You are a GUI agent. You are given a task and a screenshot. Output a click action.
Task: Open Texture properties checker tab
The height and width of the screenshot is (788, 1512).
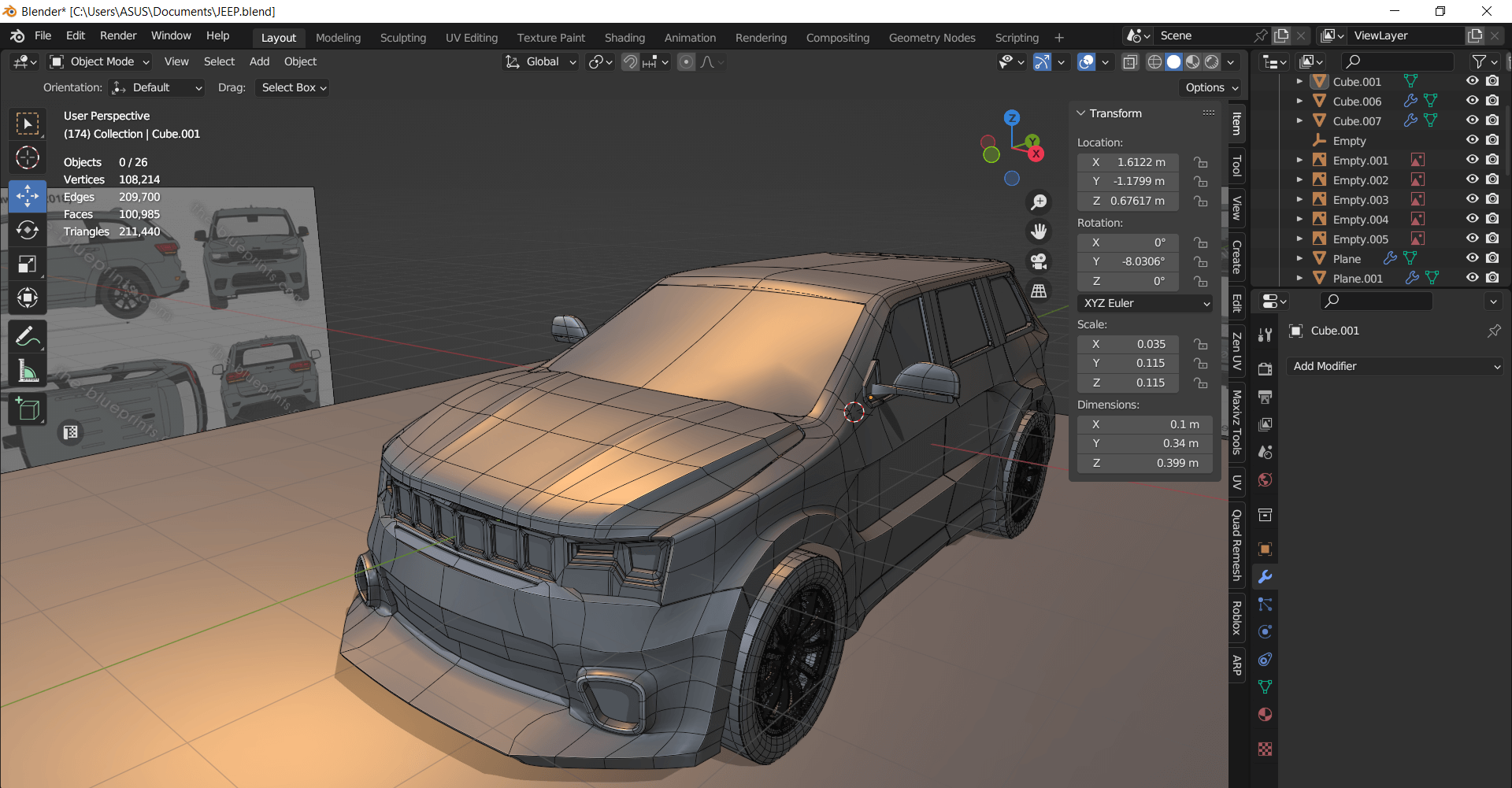pyautogui.click(x=1266, y=749)
